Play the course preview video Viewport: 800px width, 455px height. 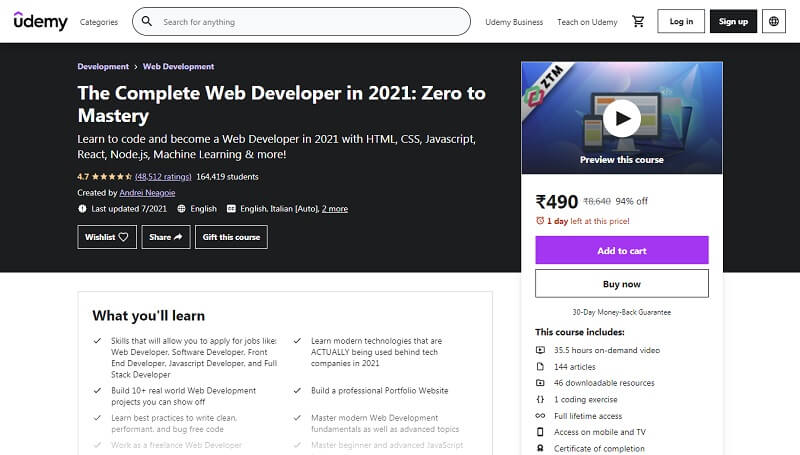(x=621, y=118)
